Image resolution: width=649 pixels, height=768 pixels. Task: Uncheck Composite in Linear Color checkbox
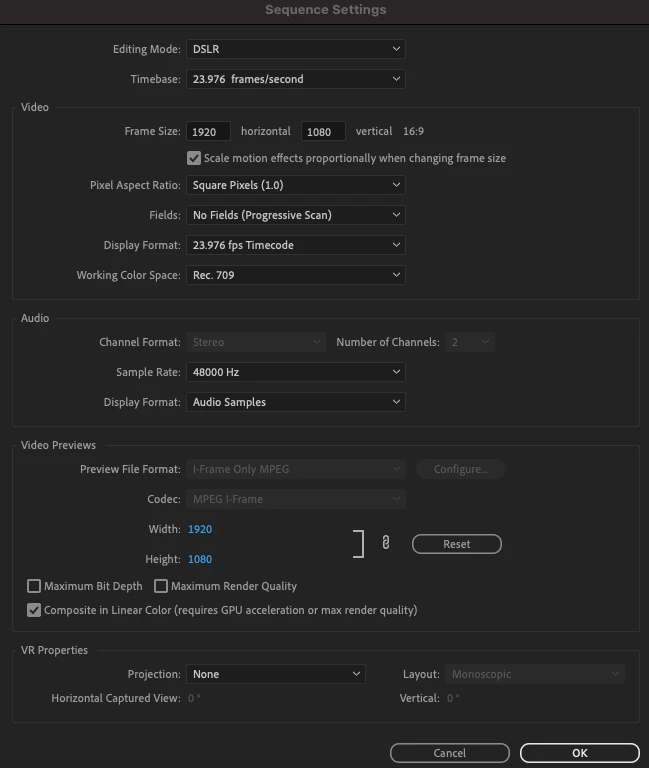point(34,610)
